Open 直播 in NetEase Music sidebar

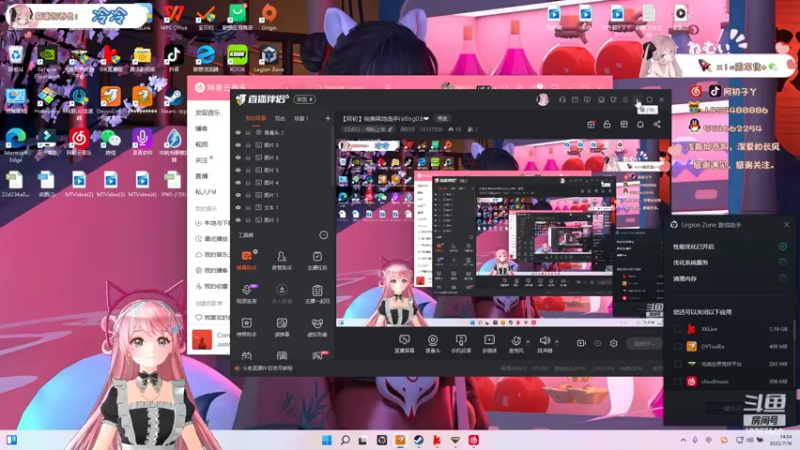(x=202, y=176)
